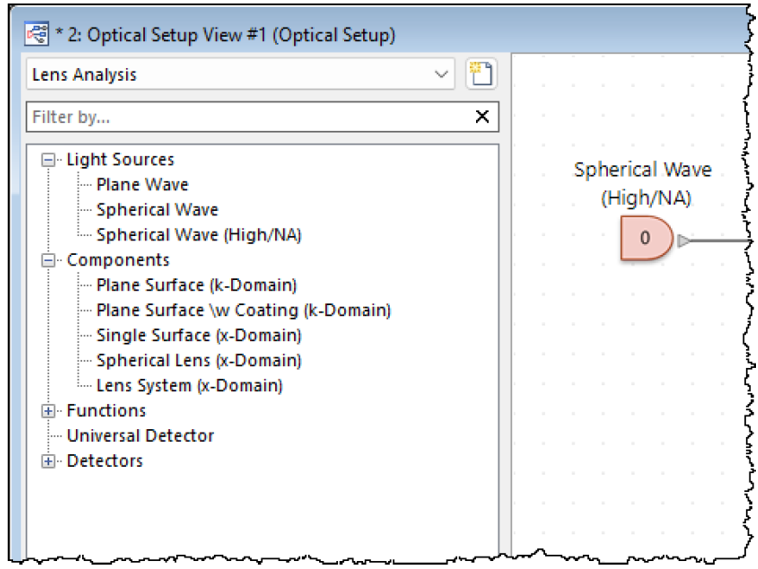Click in the Filter by text field
The width and height of the screenshot is (758, 569).
pos(250,117)
